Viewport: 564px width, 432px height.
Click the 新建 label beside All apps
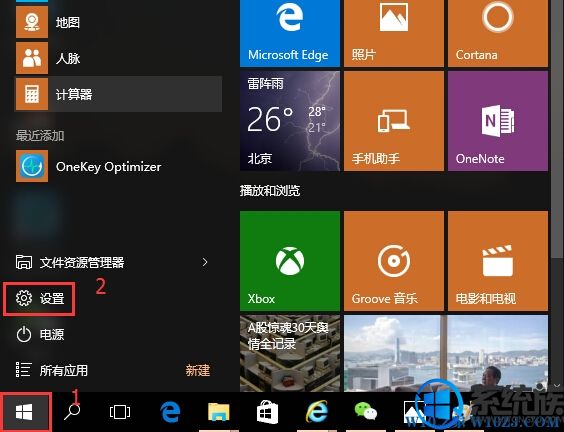[x=197, y=370]
